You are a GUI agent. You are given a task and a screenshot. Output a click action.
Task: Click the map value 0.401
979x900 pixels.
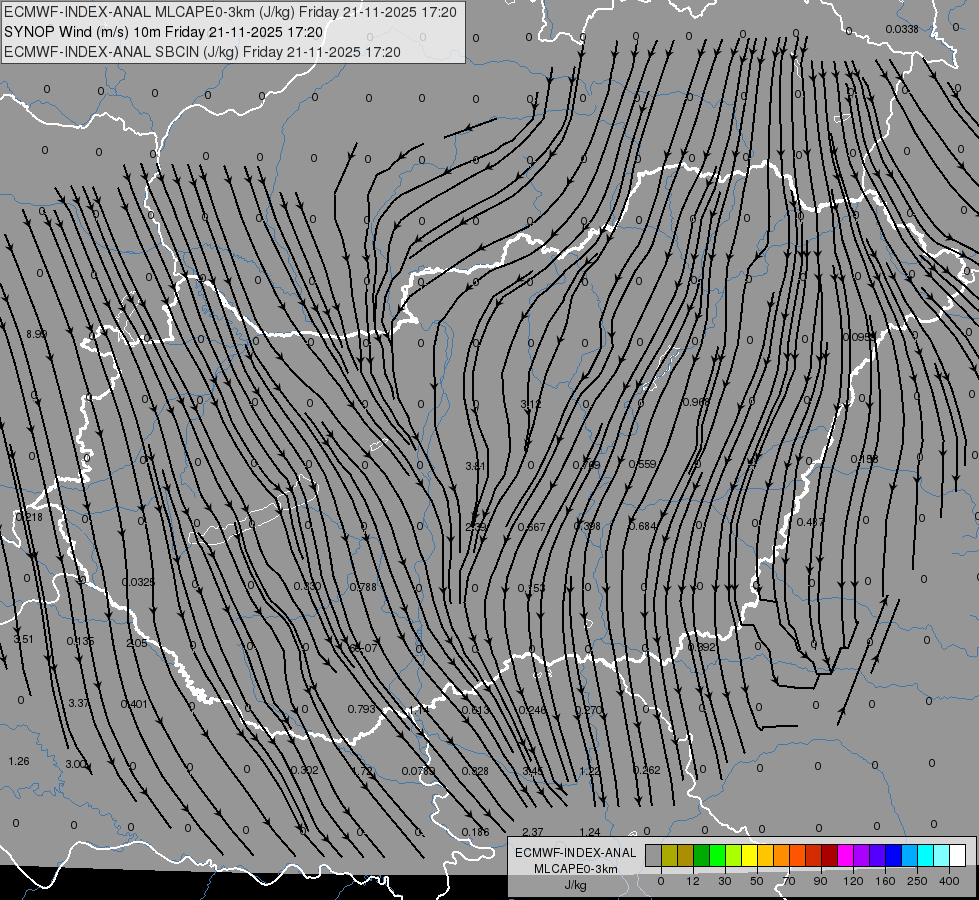tap(134, 705)
